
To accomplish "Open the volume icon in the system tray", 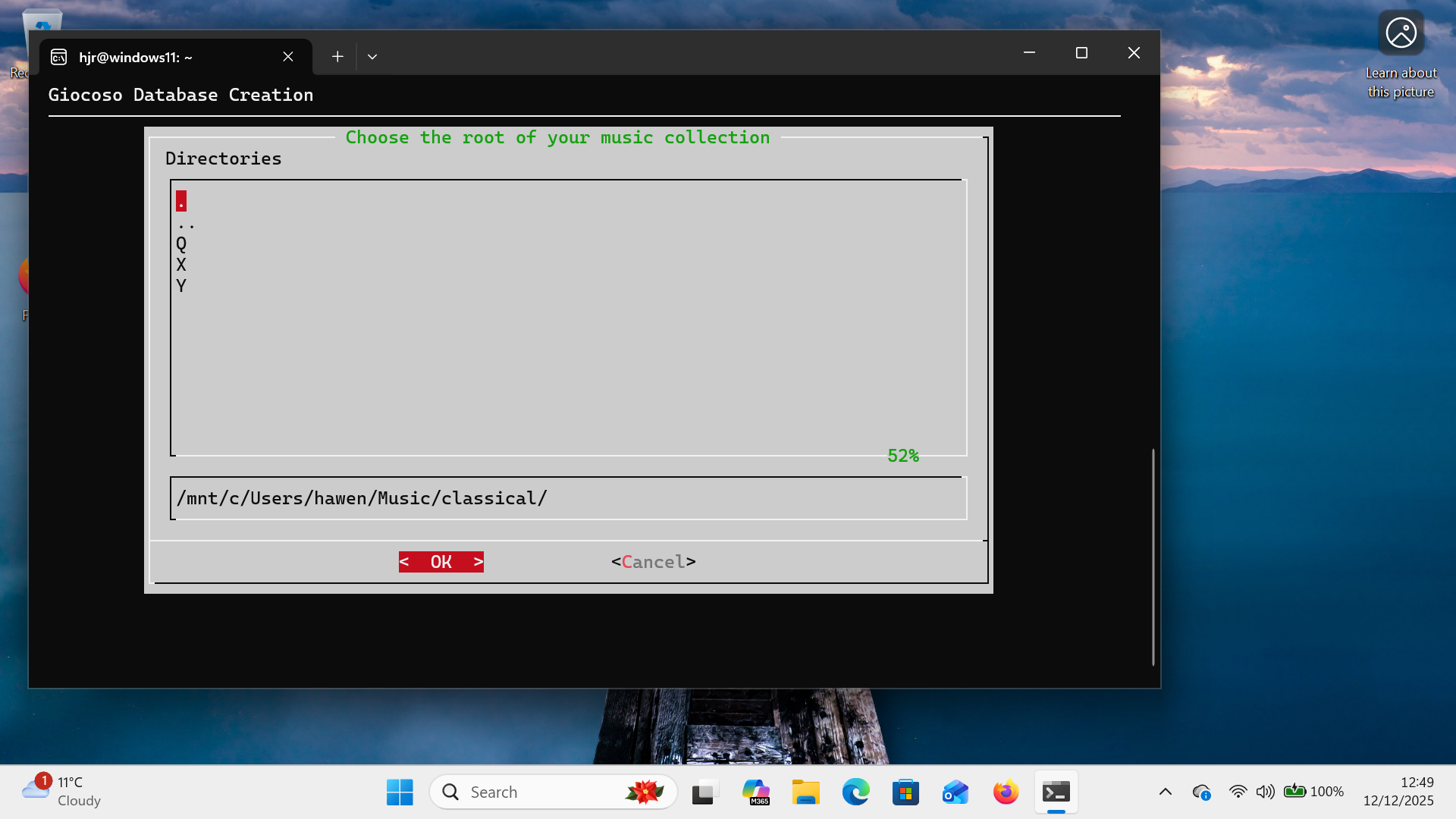I will 1265,791.
